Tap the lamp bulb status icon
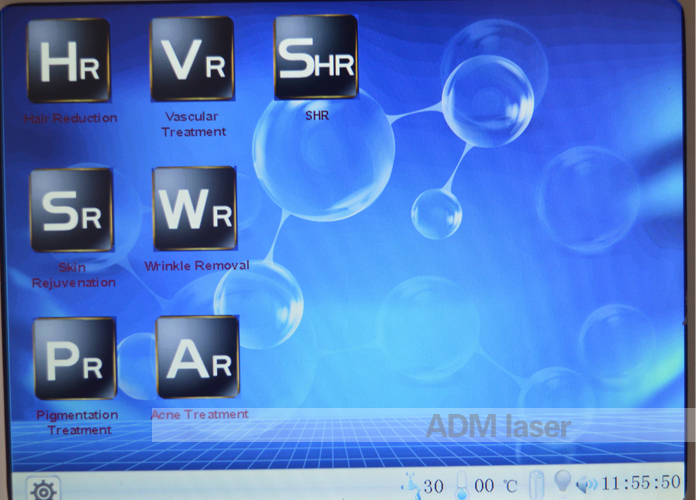Viewport: 700px width, 500px height. [x=562, y=482]
